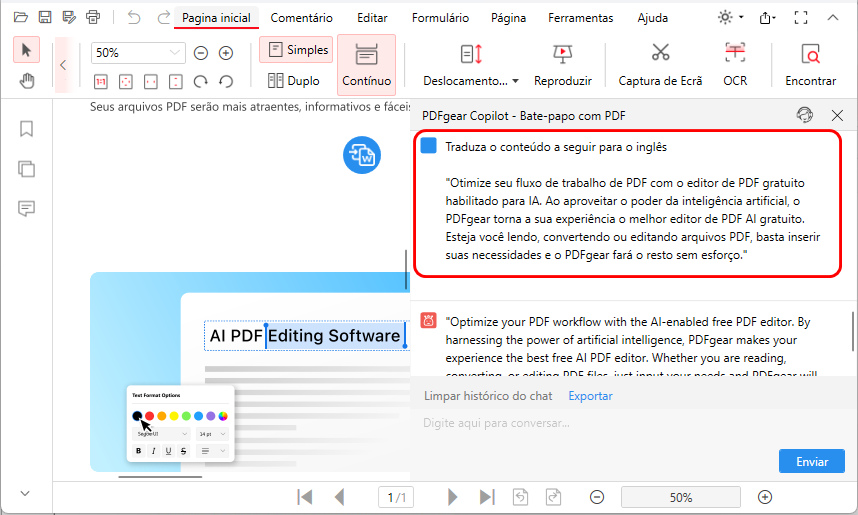Click the Save icon in the toolbar
This screenshot has height=515, width=858.
(45, 18)
